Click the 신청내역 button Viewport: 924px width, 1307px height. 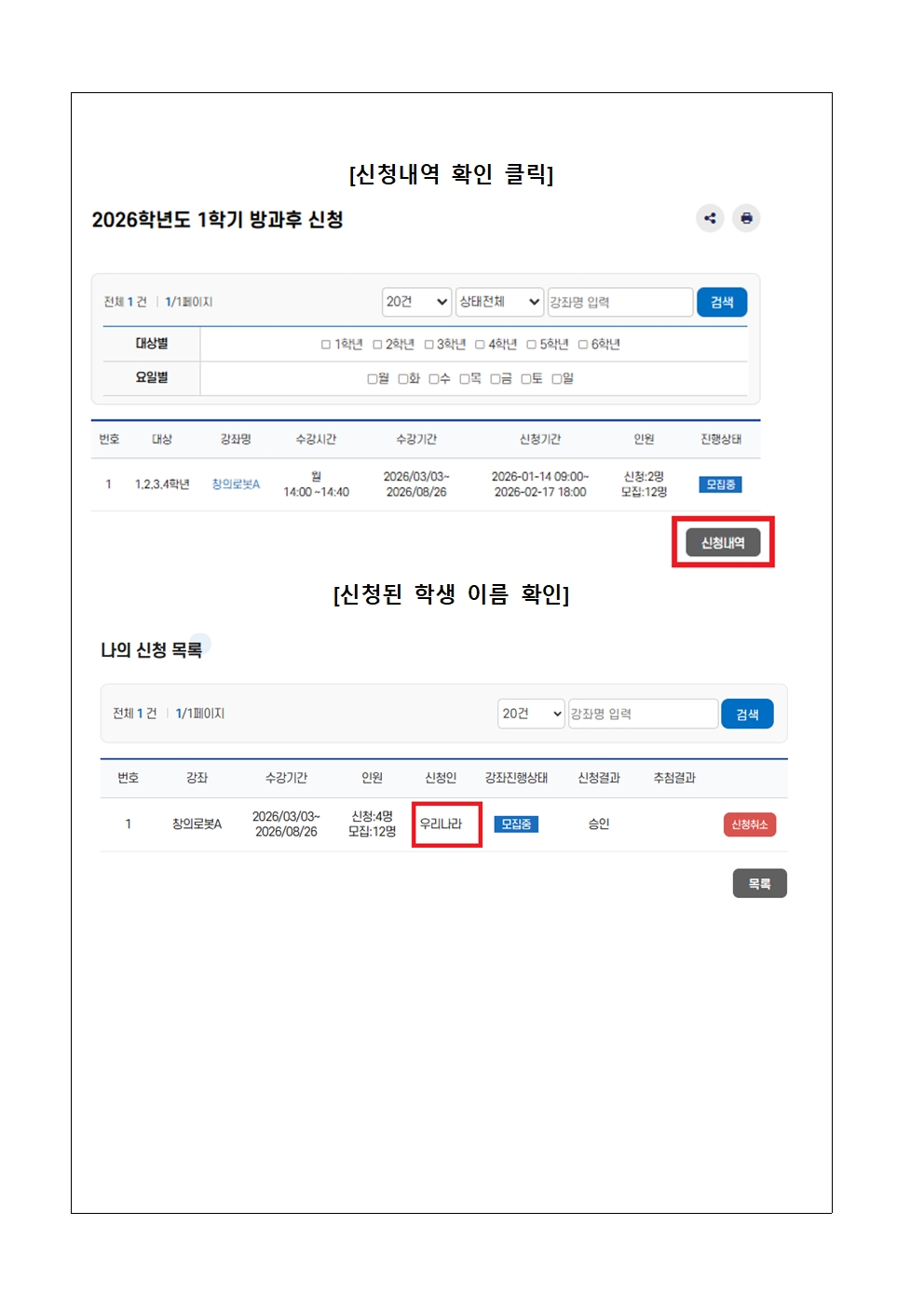point(723,542)
